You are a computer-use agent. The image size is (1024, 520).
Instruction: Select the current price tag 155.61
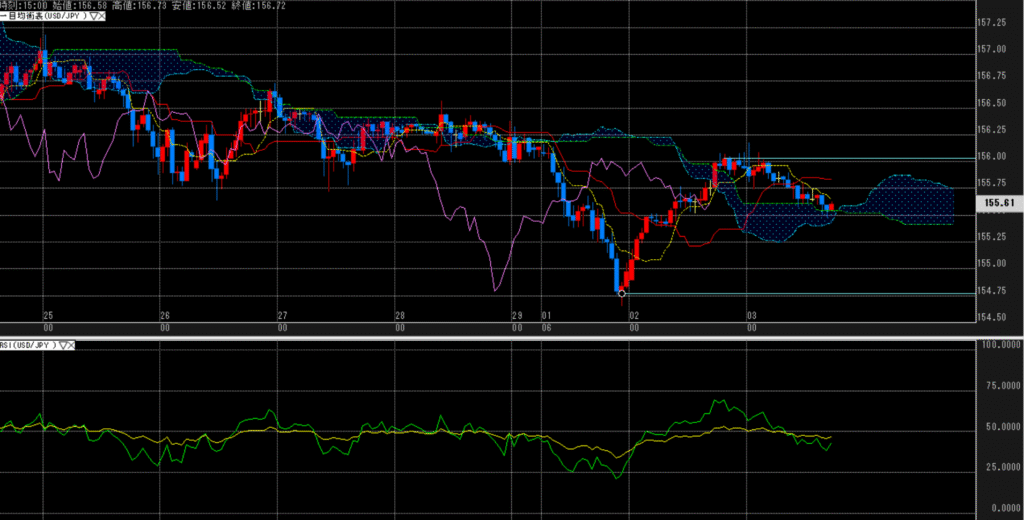click(x=999, y=203)
